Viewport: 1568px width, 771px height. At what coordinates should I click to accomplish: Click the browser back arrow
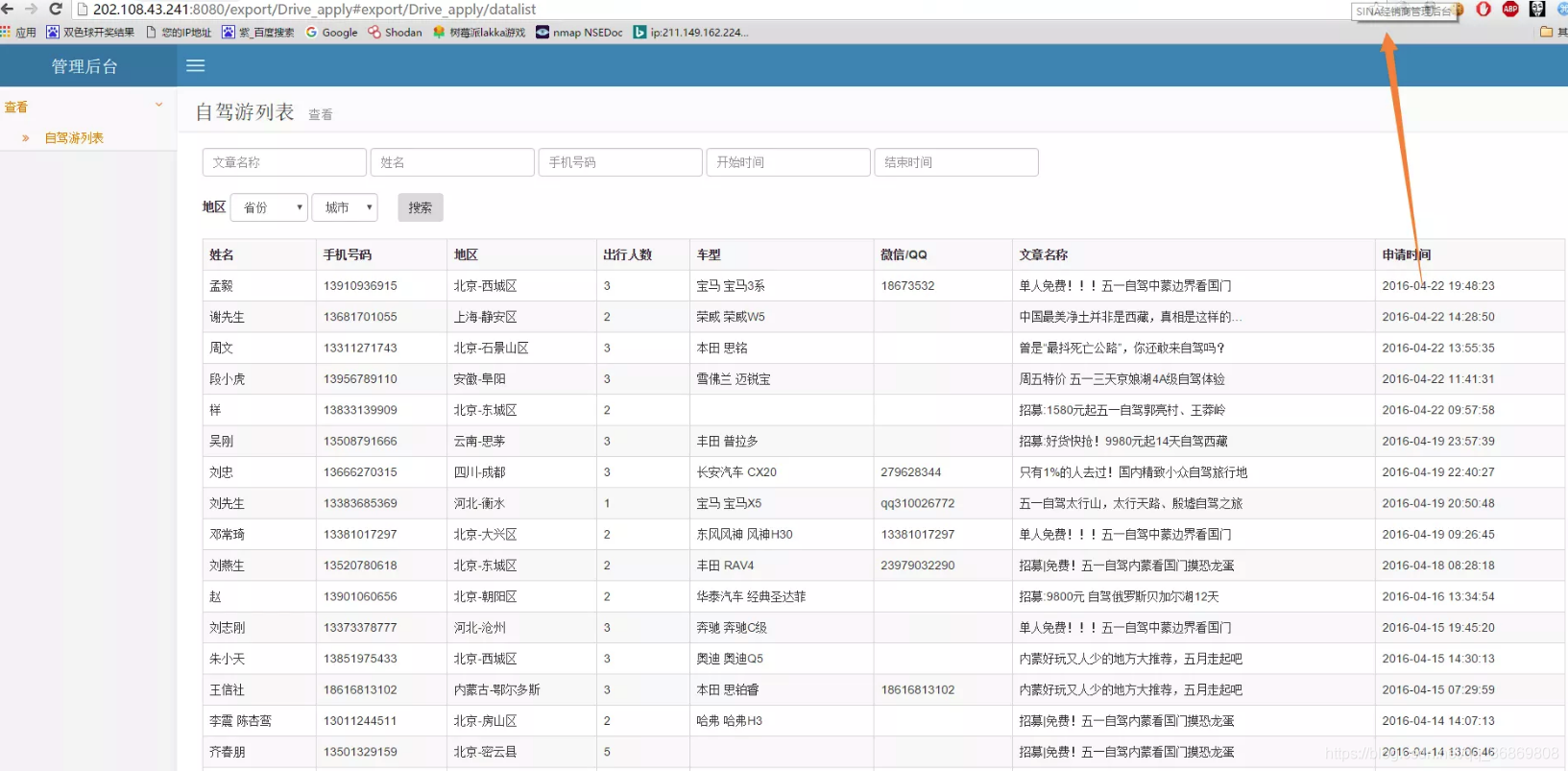pyautogui.click(x=7, y=9)
